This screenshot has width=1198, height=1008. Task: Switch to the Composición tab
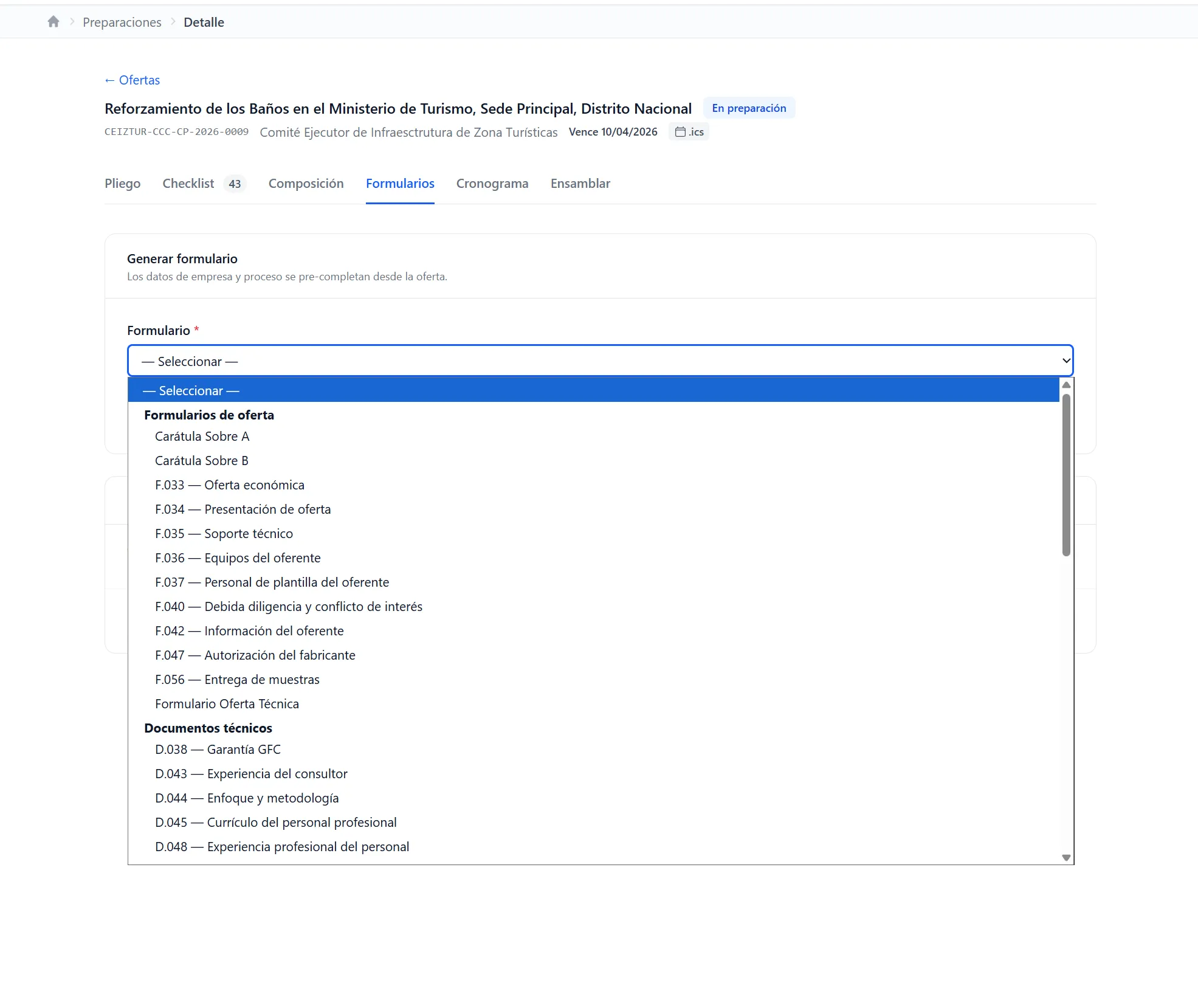pos(306,184)
